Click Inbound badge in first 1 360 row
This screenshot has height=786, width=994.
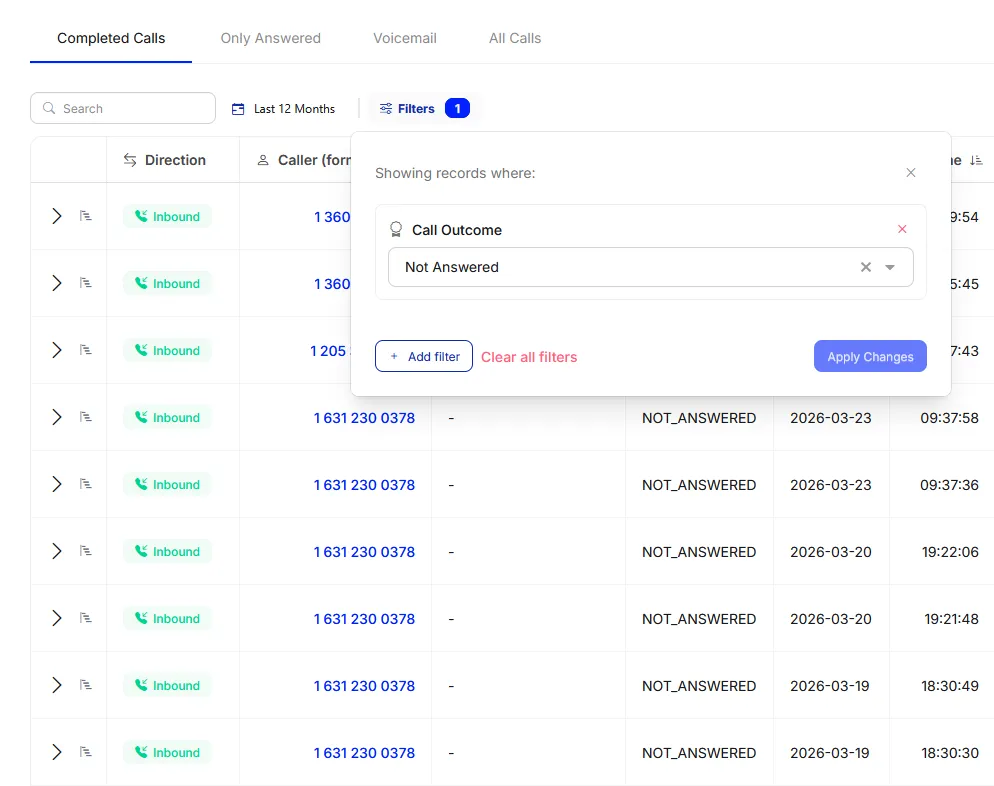point(167,217)
